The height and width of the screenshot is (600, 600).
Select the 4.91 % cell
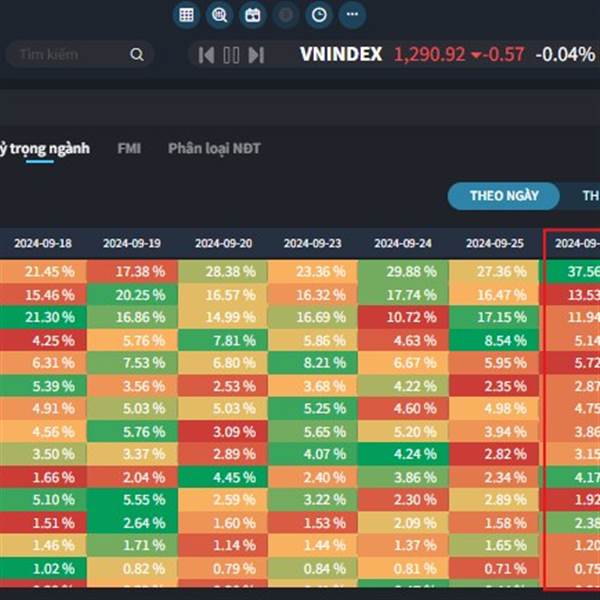click(x=43, y=408)
